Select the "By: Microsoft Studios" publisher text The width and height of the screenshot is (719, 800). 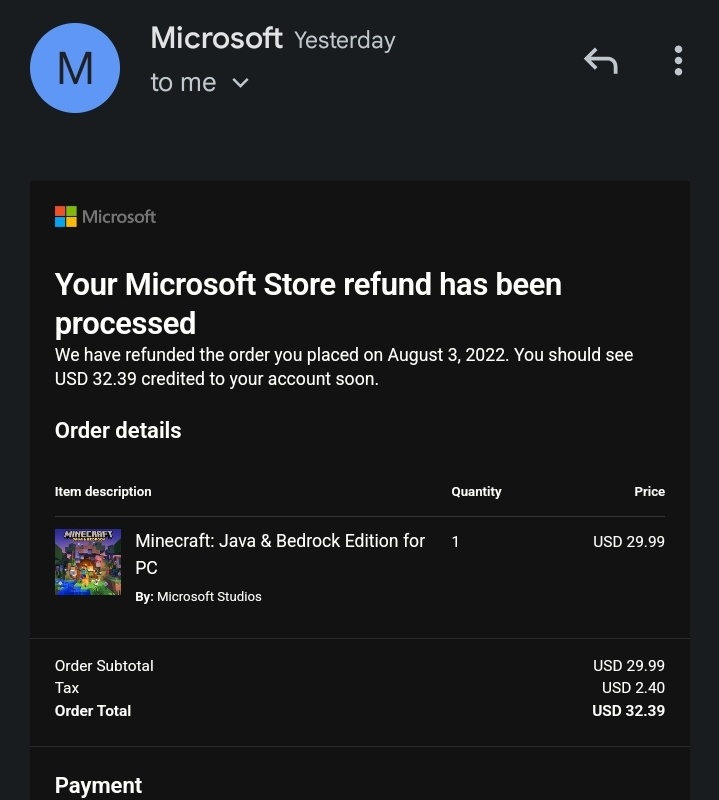[198, 596]
